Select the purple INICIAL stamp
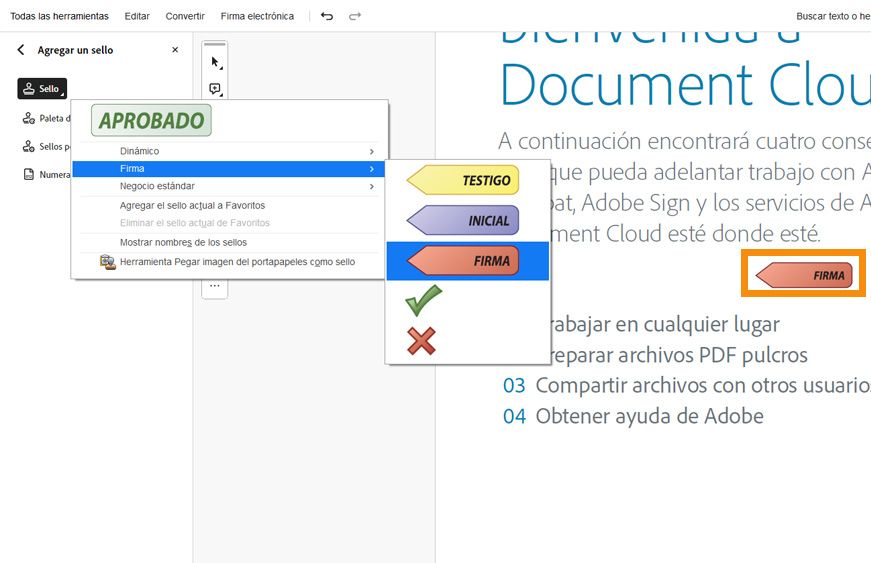This screenshot has width=871, height=563. [x=463, y=220]
